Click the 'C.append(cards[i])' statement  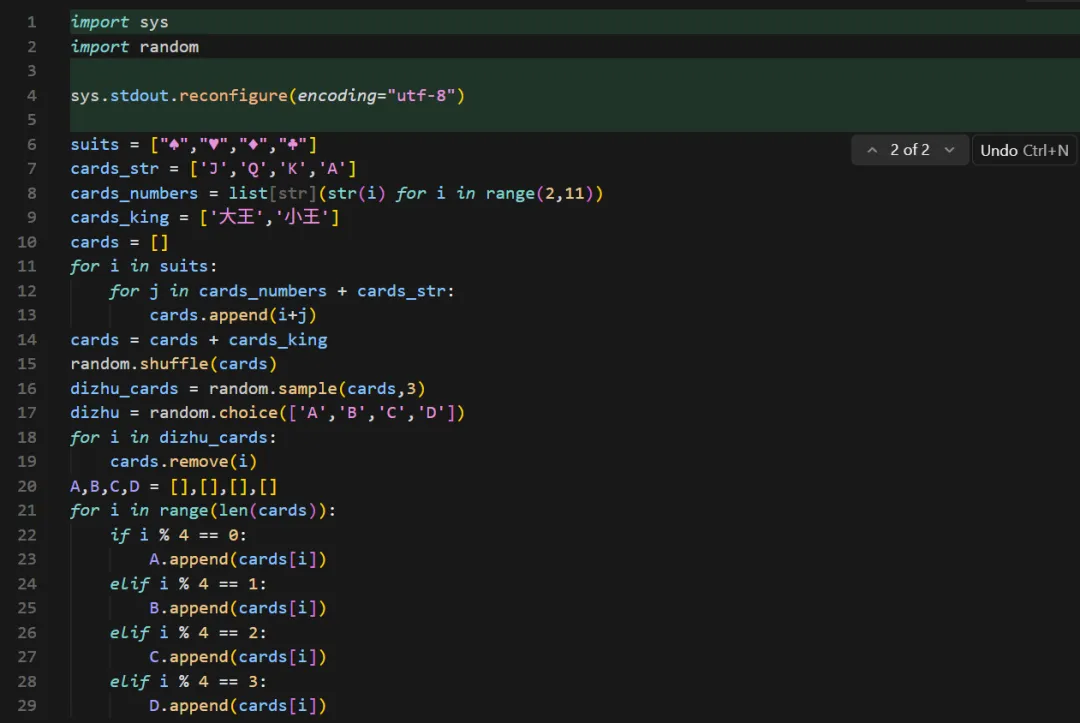(238, 658)
